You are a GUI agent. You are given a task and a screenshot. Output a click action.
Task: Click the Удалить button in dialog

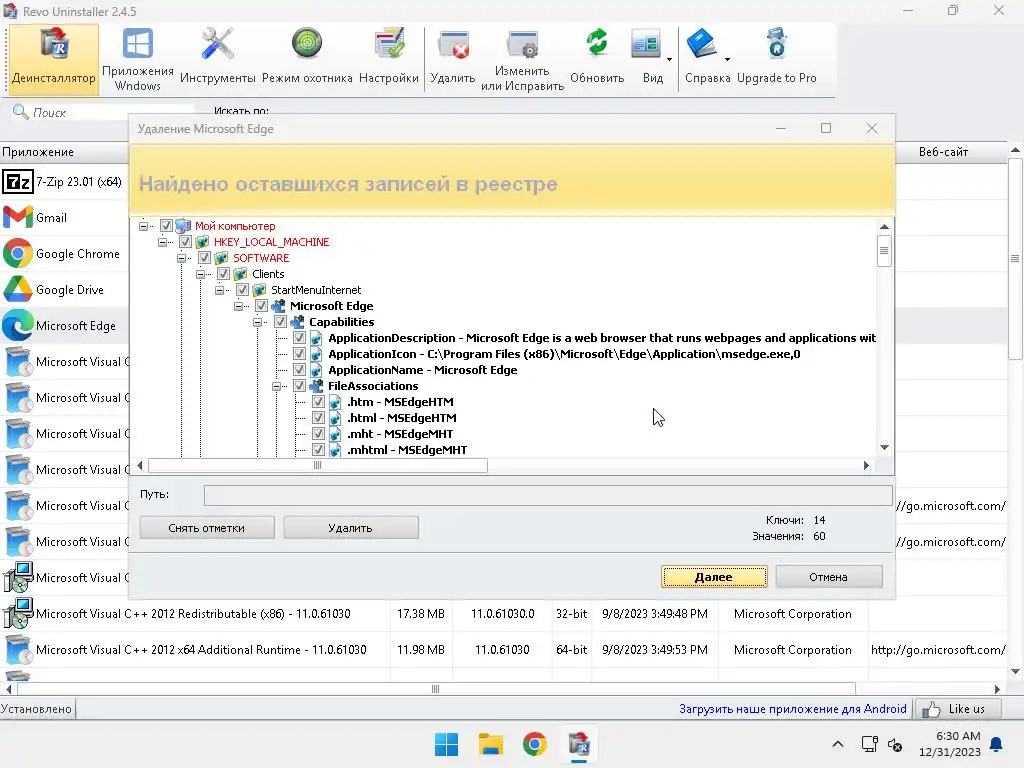pos(351,528)
